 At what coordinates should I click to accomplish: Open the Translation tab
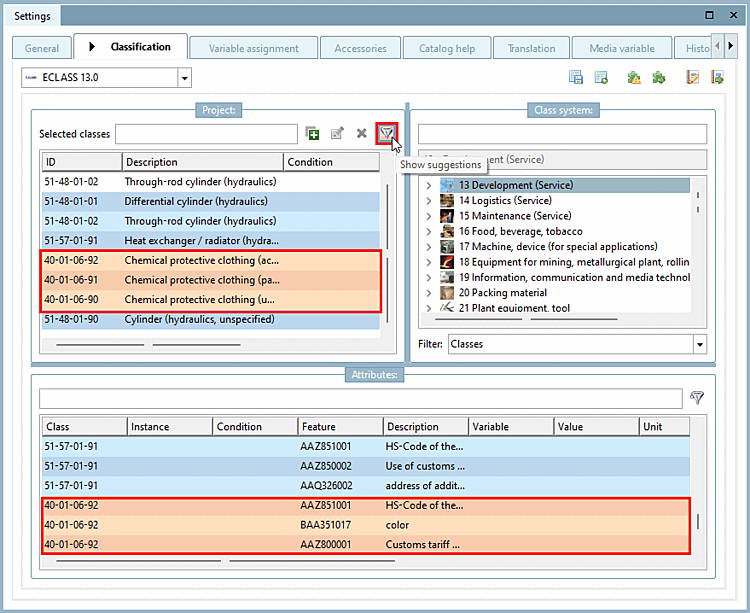pos(531,48)
